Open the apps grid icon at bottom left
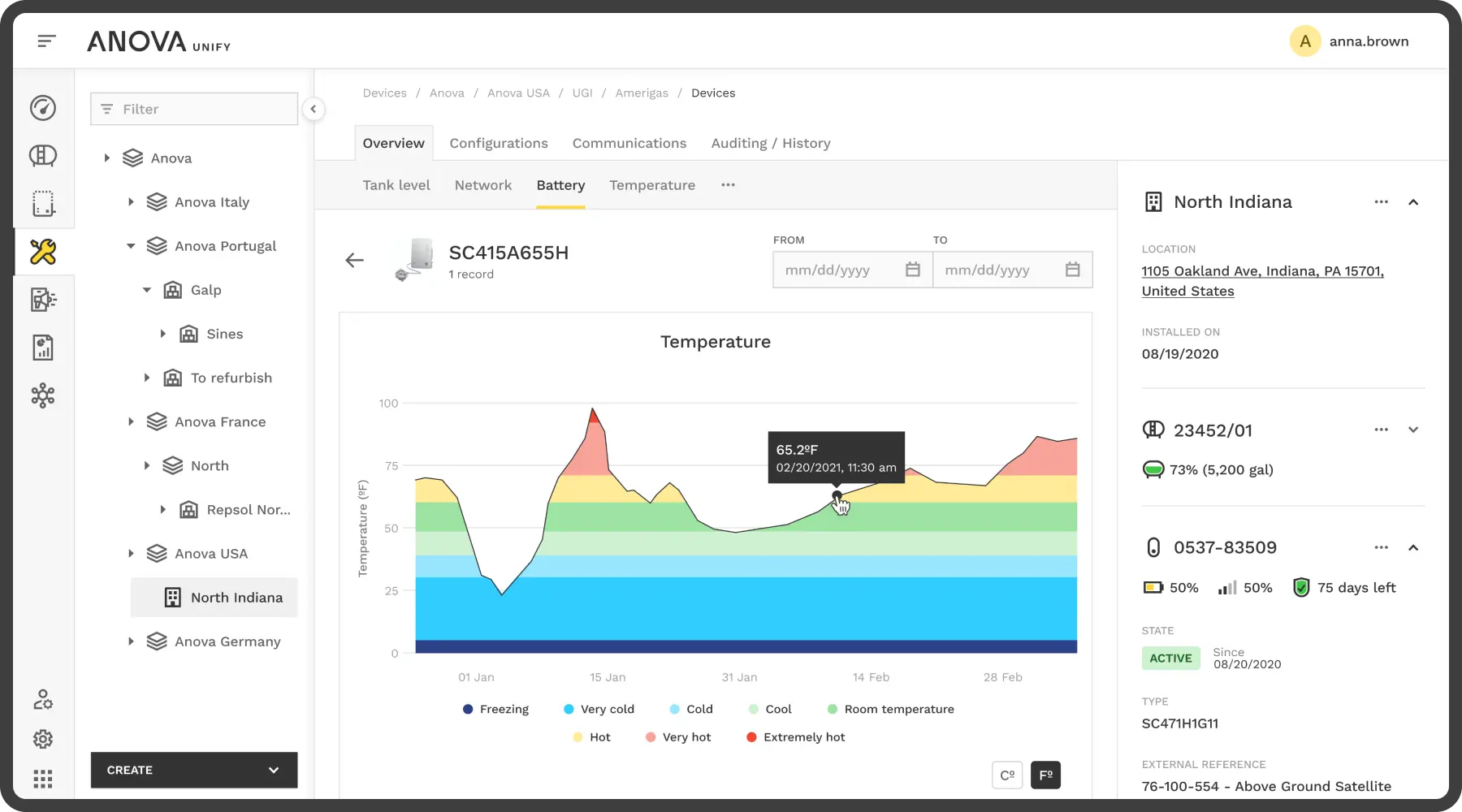1462x812 pixels. click(x=43, y=780)
